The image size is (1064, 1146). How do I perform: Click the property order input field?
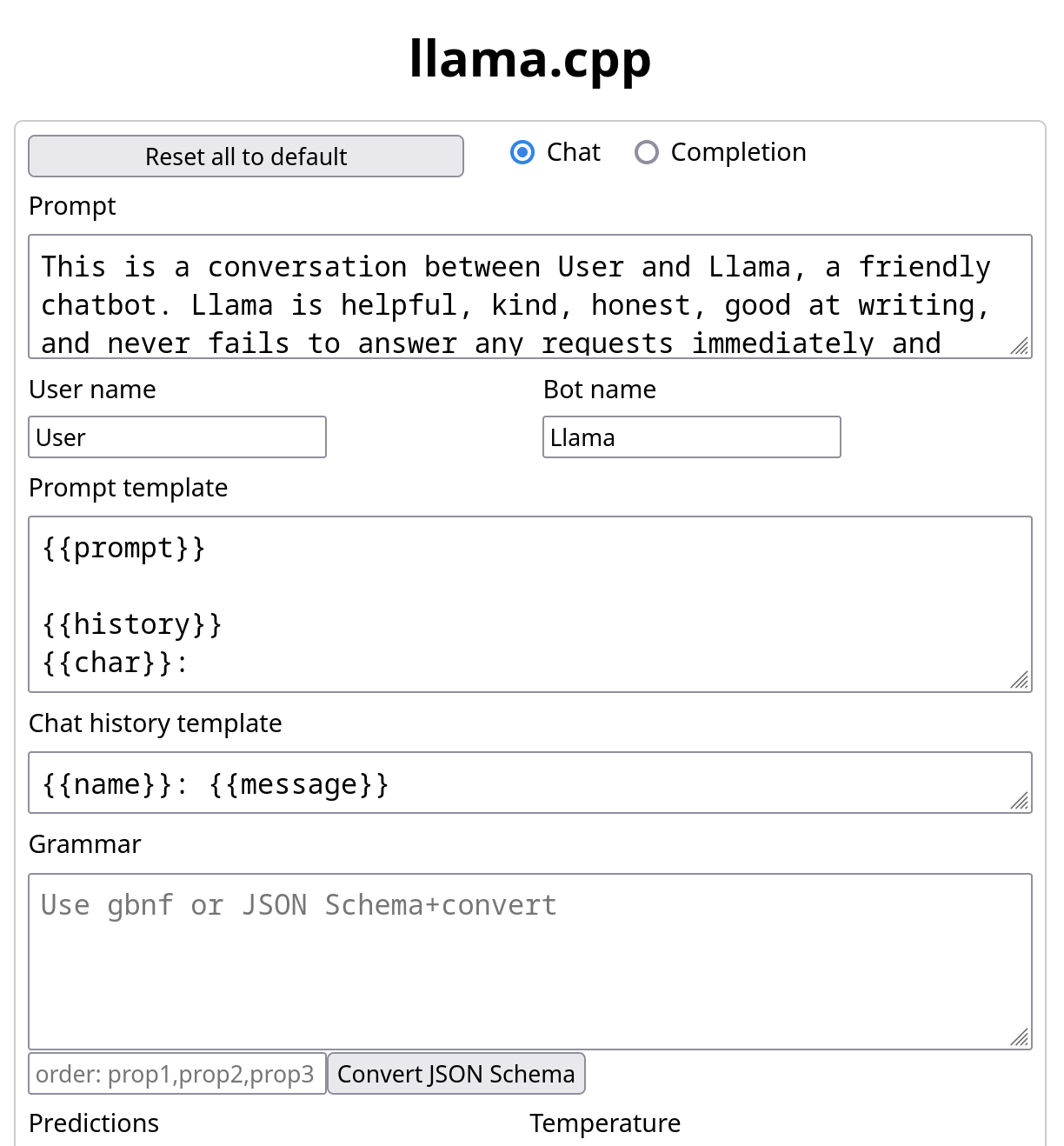177,1074
